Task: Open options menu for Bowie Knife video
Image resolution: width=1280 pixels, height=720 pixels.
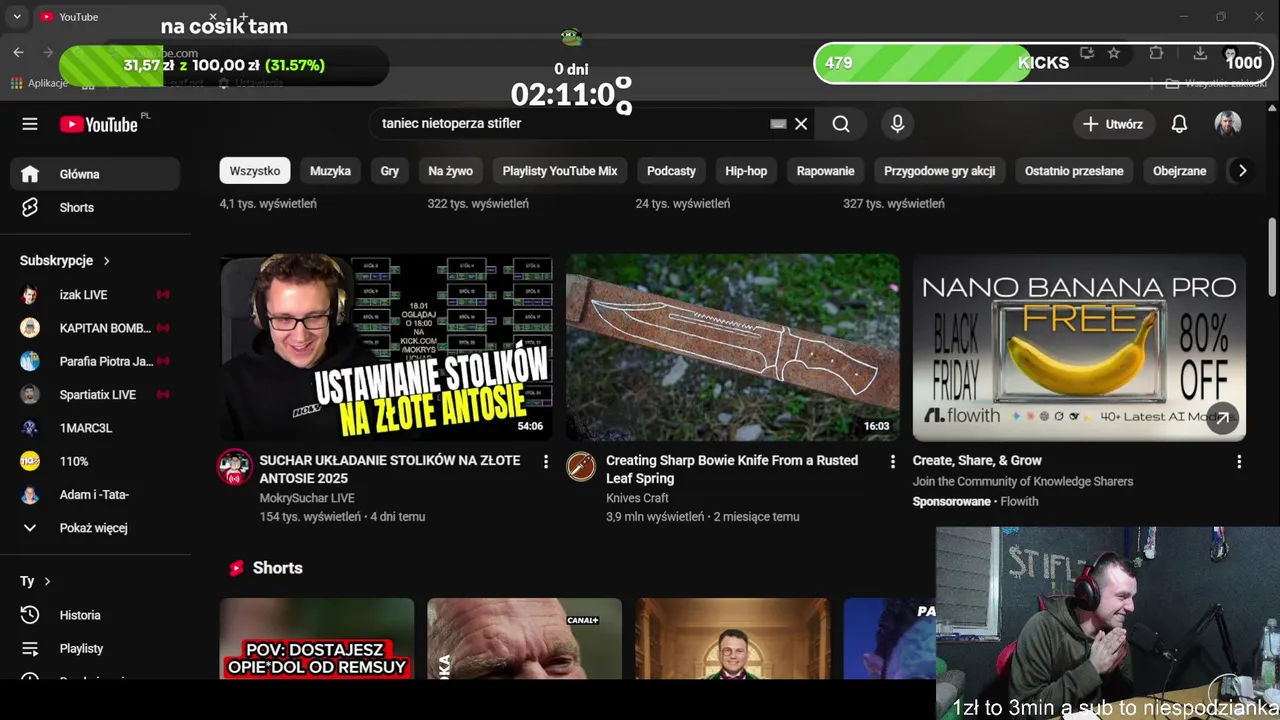Action: (893, 461)
